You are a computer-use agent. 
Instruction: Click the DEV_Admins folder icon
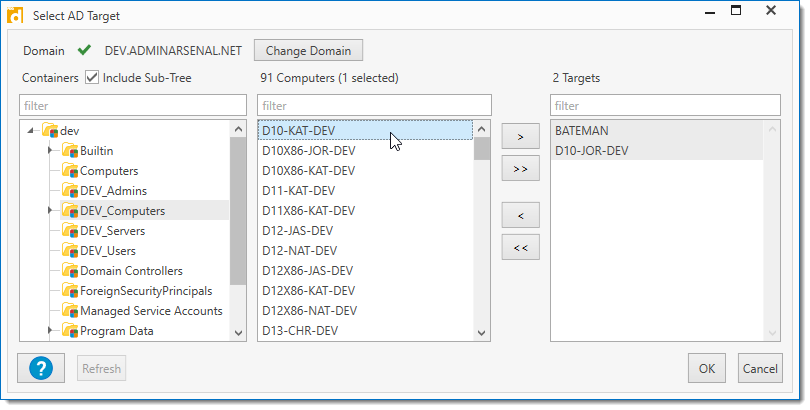pyautogui.click(x=69, y=191)
